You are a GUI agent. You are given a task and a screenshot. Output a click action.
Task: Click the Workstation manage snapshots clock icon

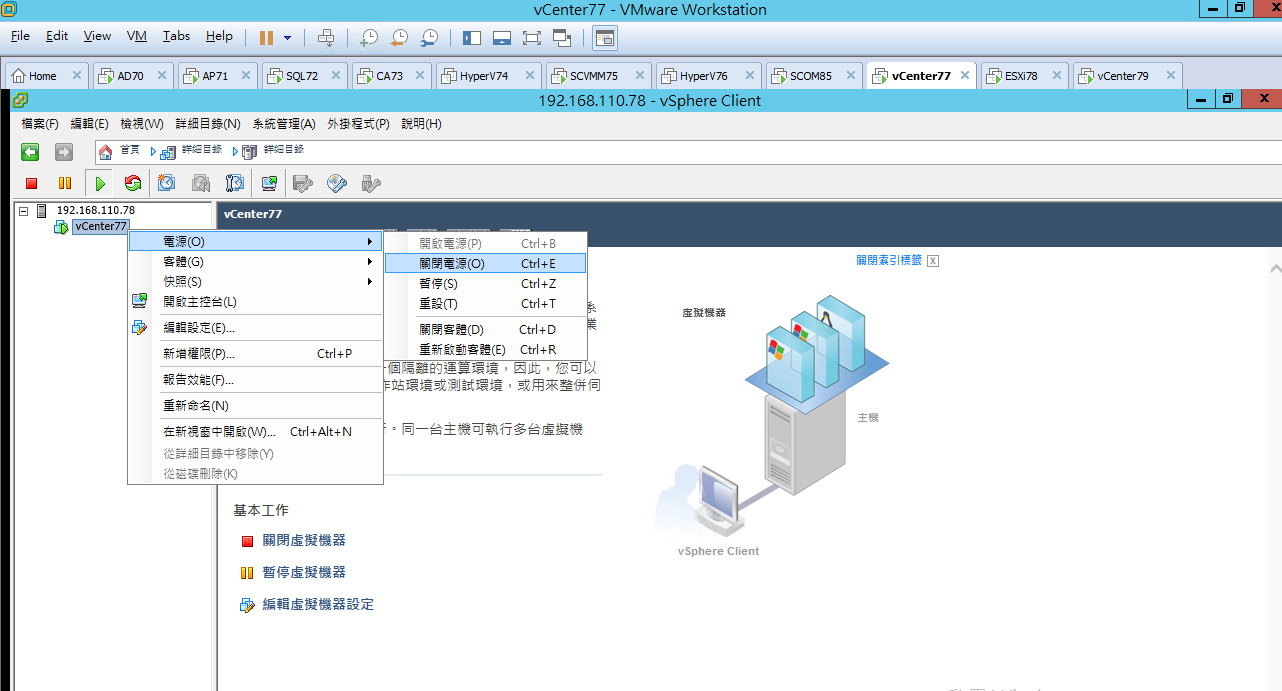click(x=429, y=38)
